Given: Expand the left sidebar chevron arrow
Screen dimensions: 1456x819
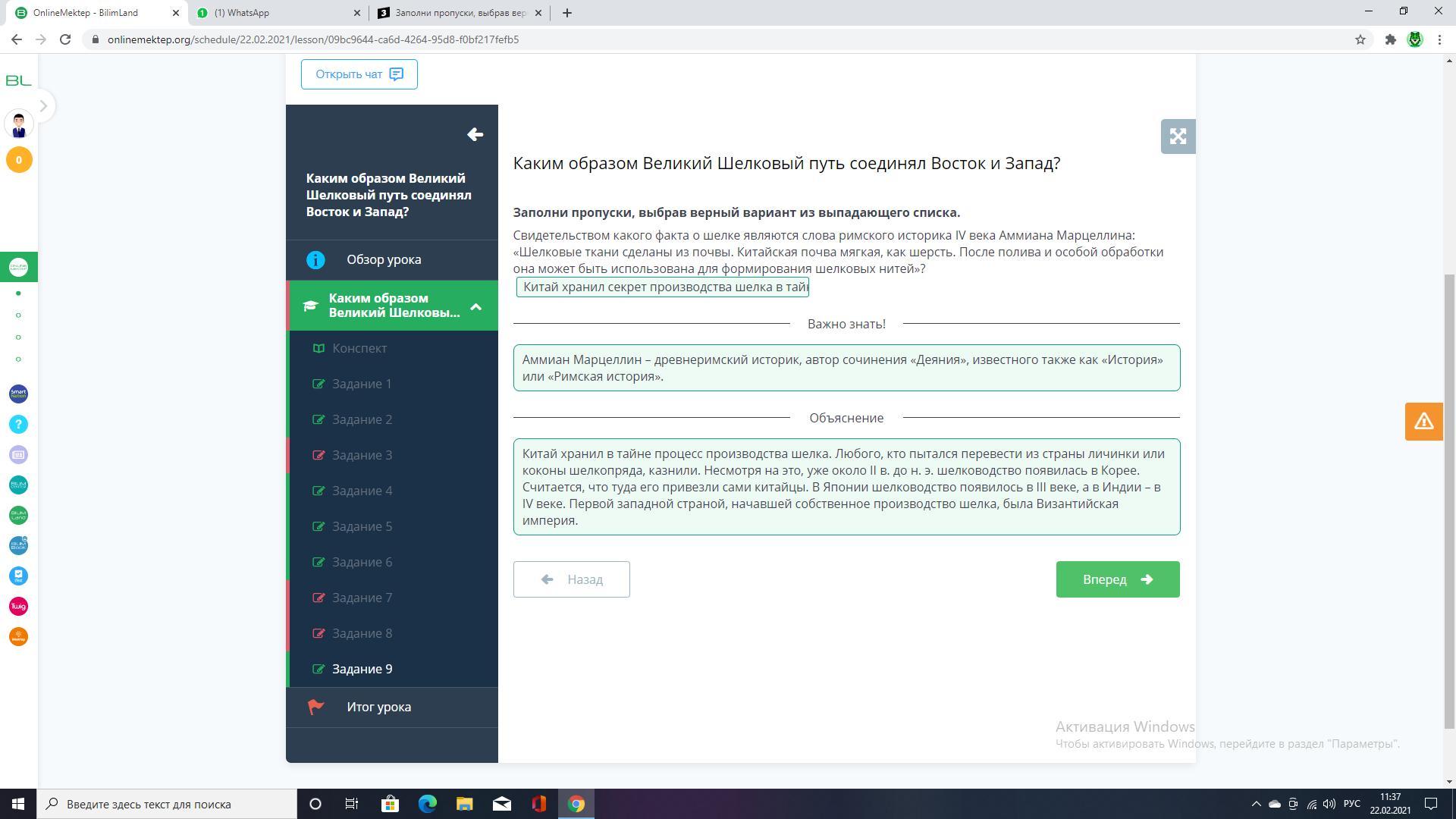Looking at the screenshot, I should click(43, 106).
